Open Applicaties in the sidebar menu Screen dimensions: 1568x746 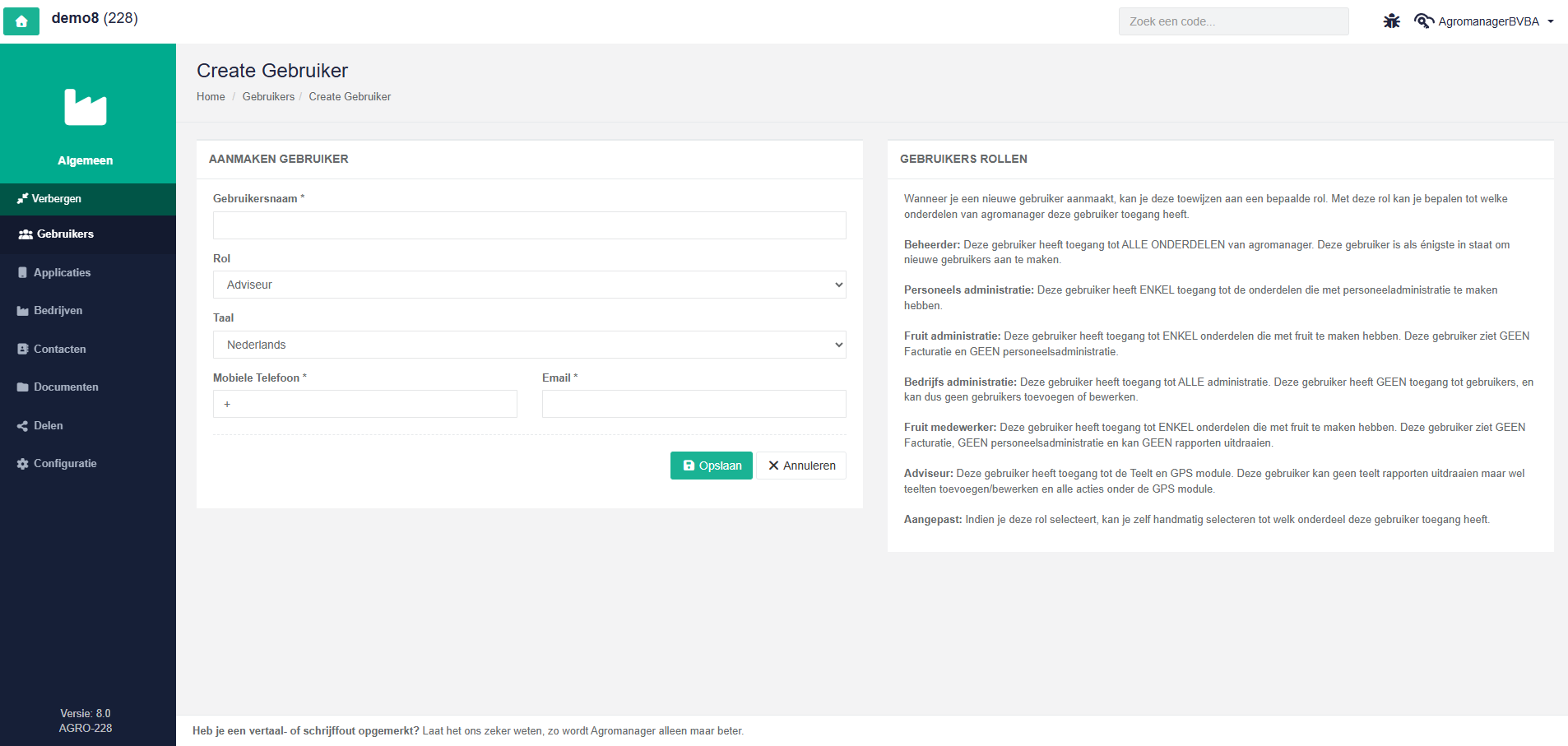click(88, 272)
